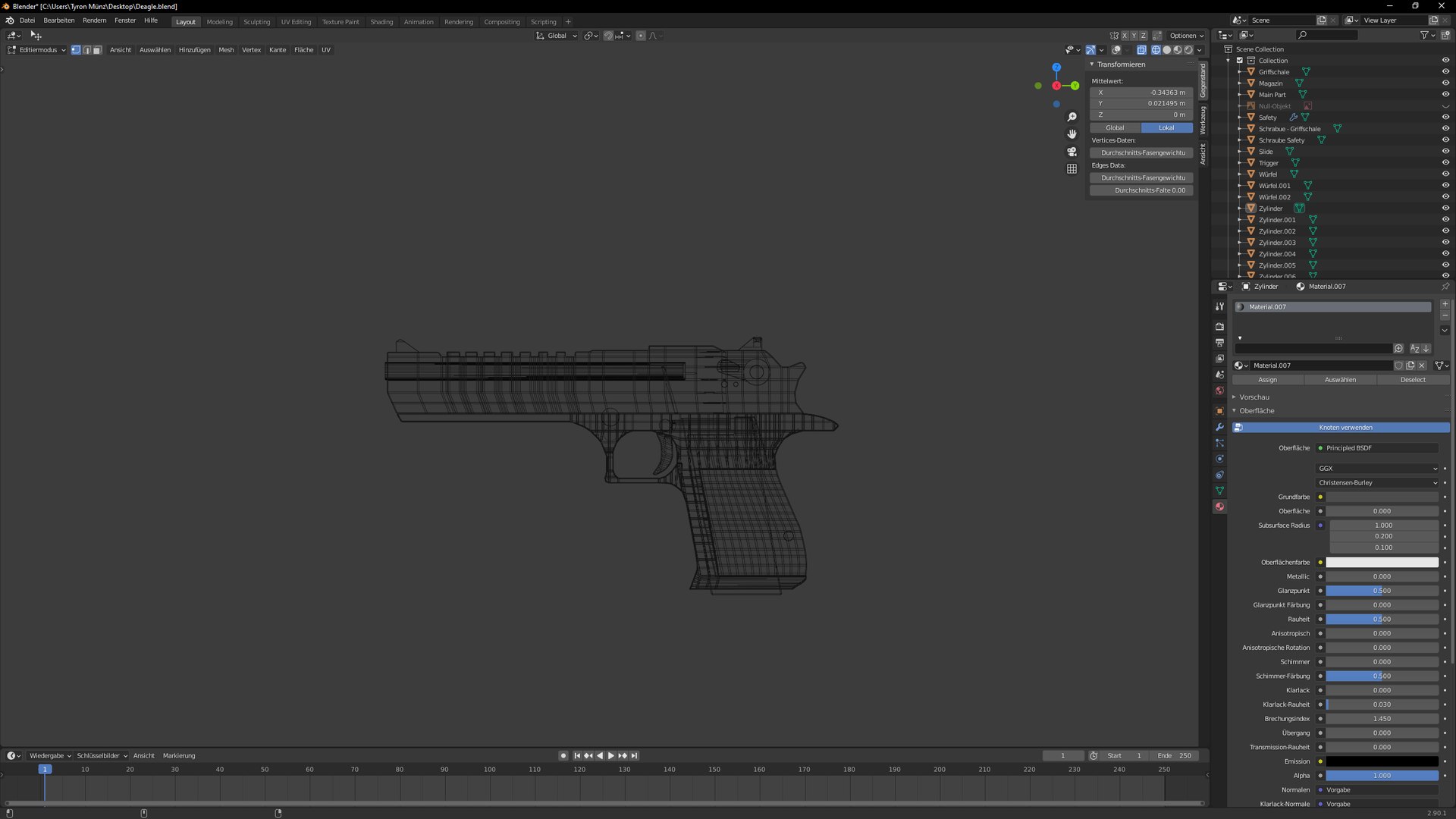Open the Tool properties tab icon
The height and width of the screenshot is (819, 1456).
click(1219, 306)
